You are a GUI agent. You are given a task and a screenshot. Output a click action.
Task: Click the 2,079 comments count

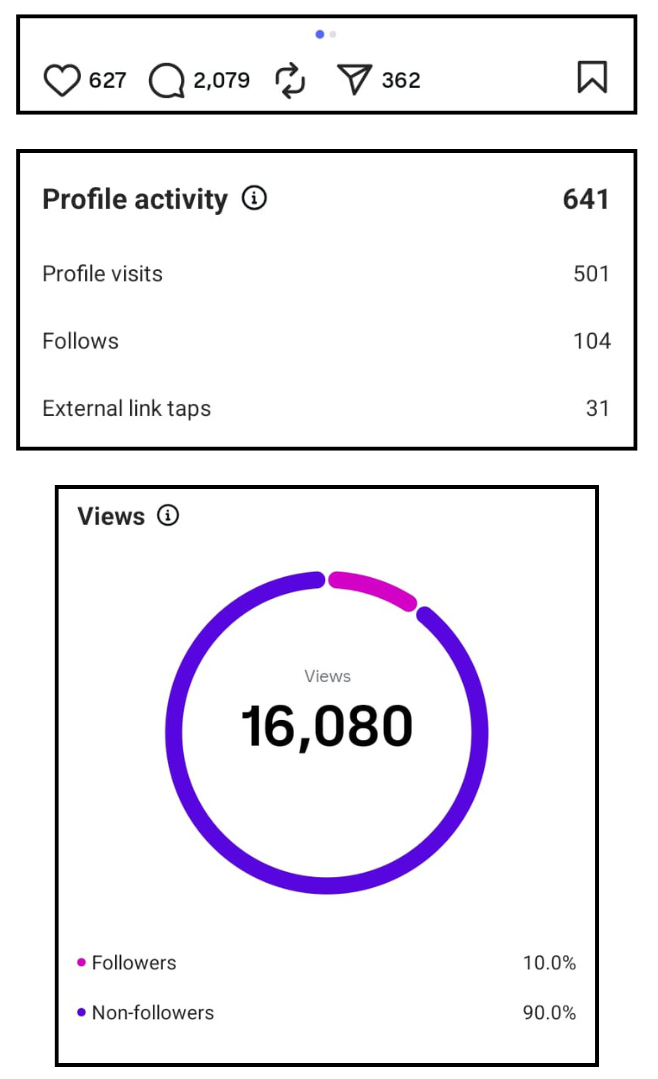[x=221, y=80]
